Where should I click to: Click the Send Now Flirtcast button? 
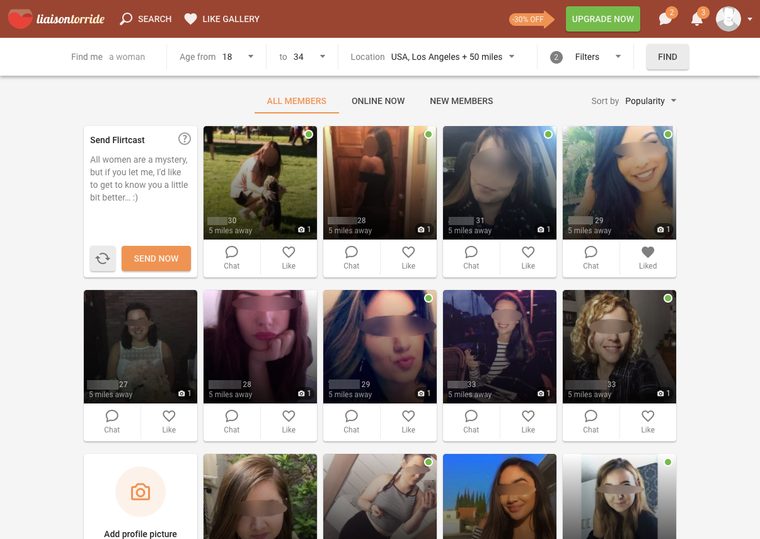pyautogui.click(x=156, y=258)
